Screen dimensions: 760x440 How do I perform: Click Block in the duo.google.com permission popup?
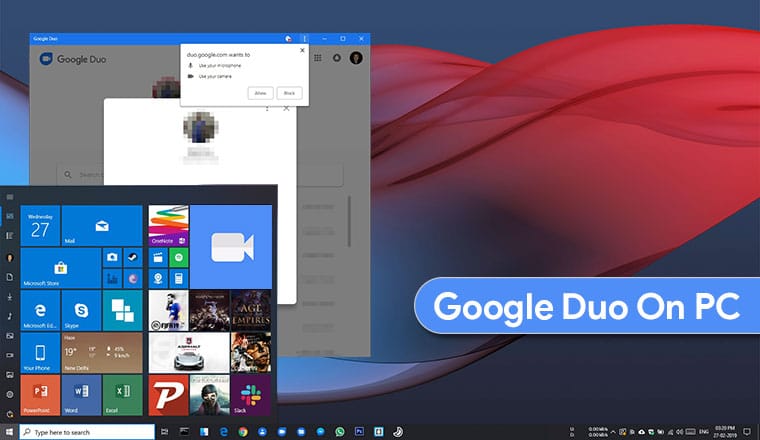point(289,93)
